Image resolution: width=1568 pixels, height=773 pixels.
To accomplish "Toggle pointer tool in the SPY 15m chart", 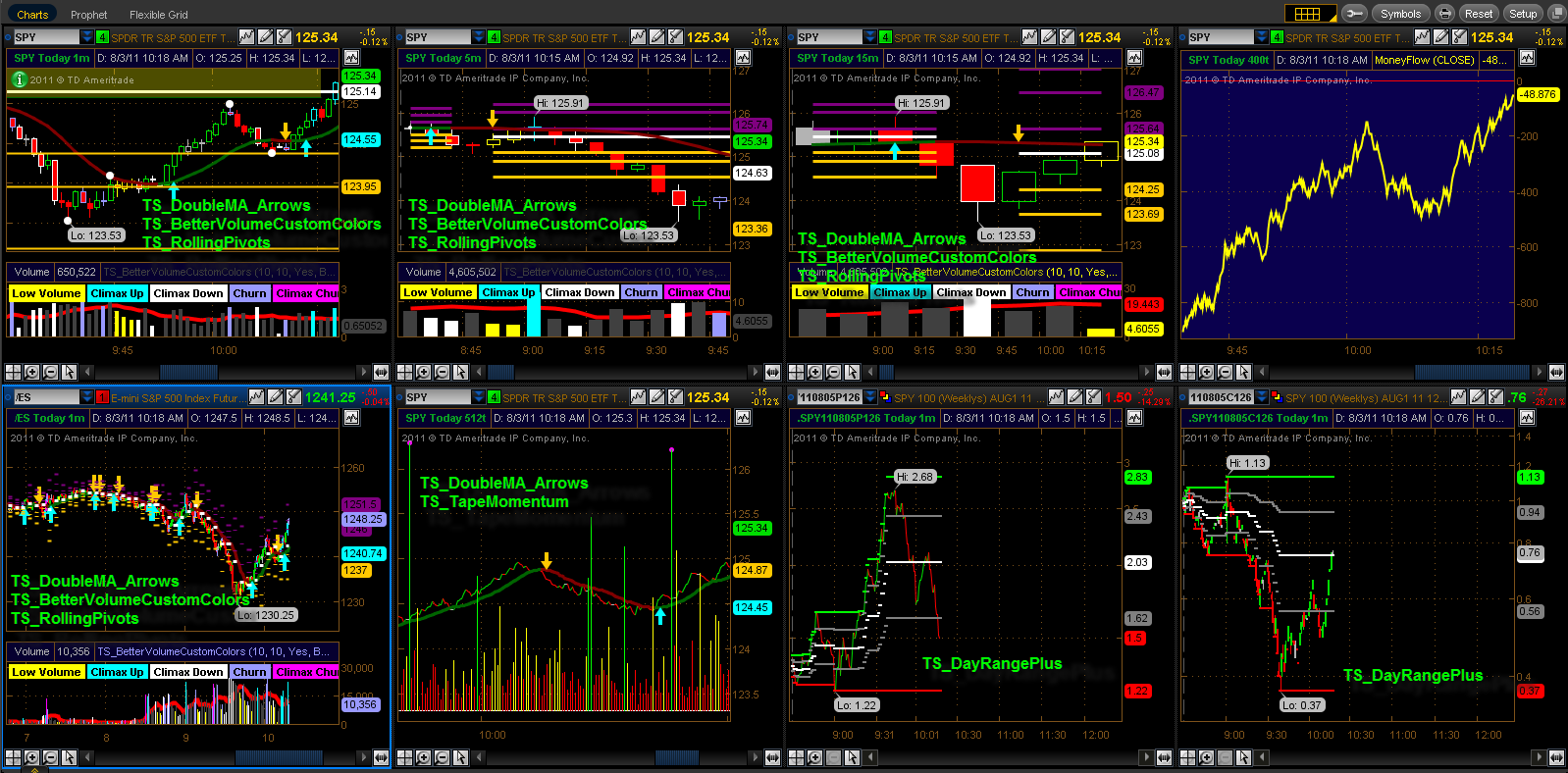I will point(852,372).
